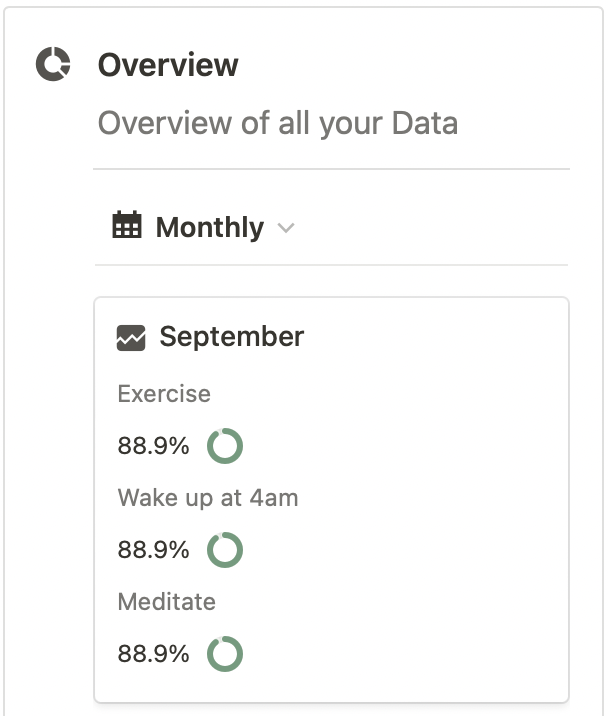This screenshot has width=608, height=716.
Task: Open the September card title
Action: (231, 337)
